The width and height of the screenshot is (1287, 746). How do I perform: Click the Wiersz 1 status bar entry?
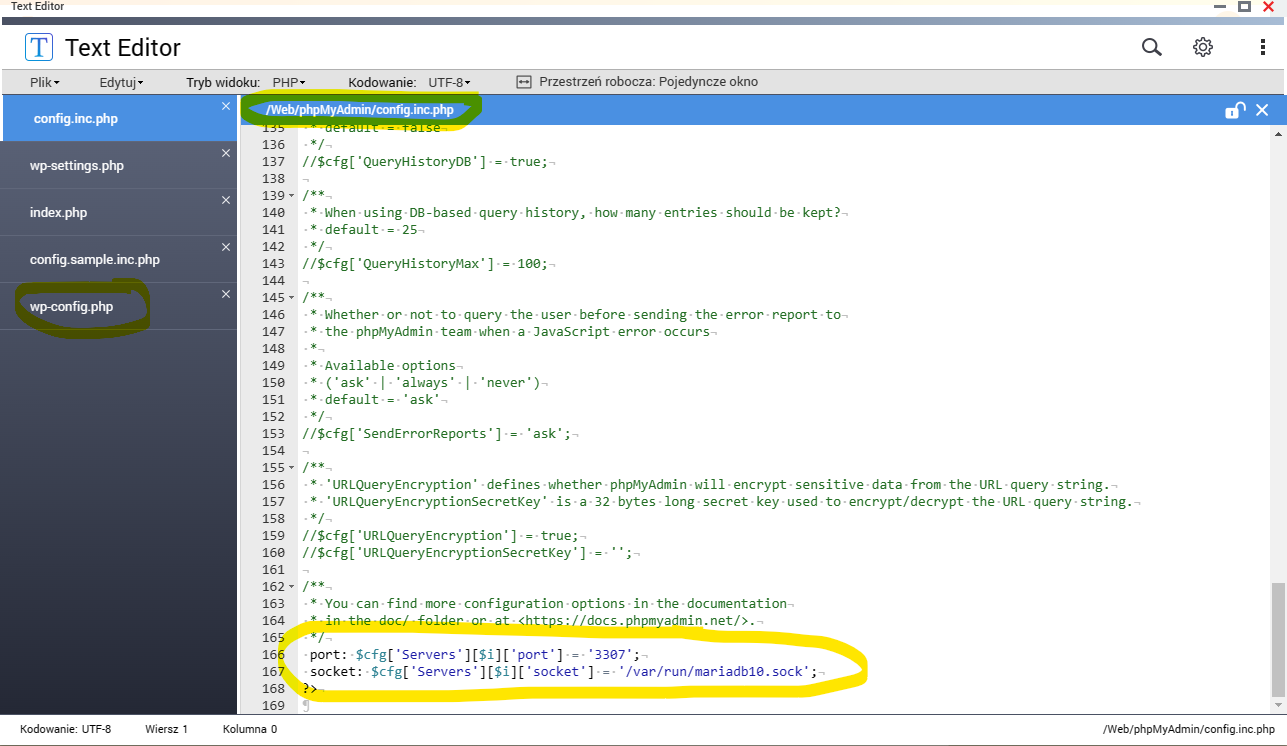pyautogui.click(x=166, y=730)
